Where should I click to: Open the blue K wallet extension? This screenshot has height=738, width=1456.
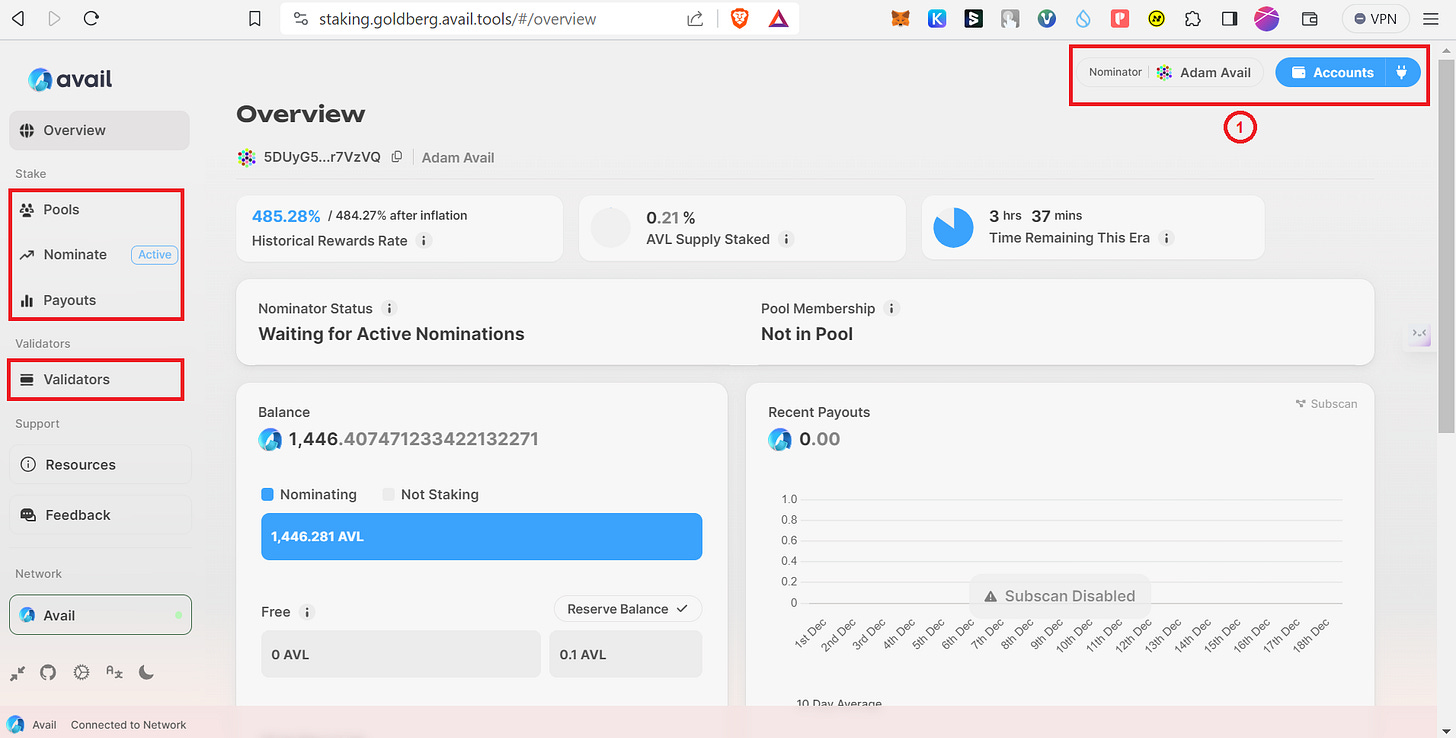[x=937, y=18]
